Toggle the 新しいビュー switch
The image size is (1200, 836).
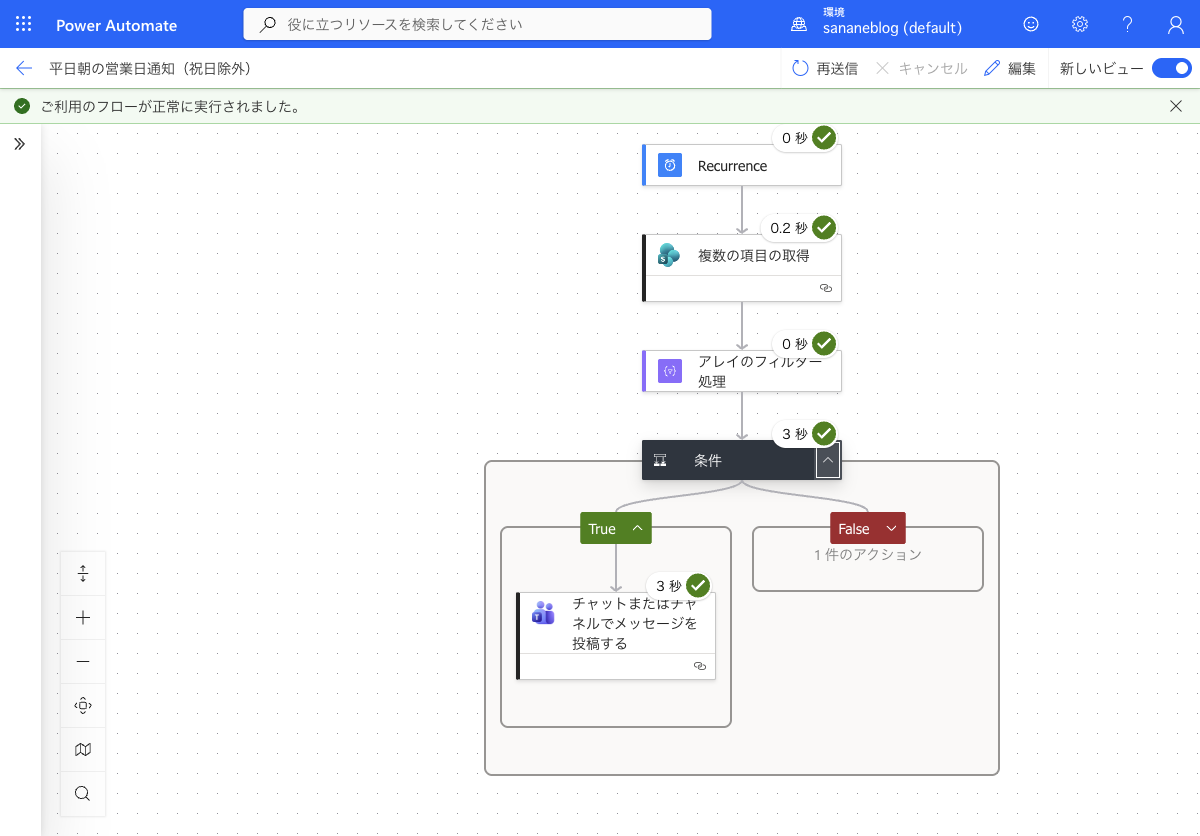coord(1171,68)
